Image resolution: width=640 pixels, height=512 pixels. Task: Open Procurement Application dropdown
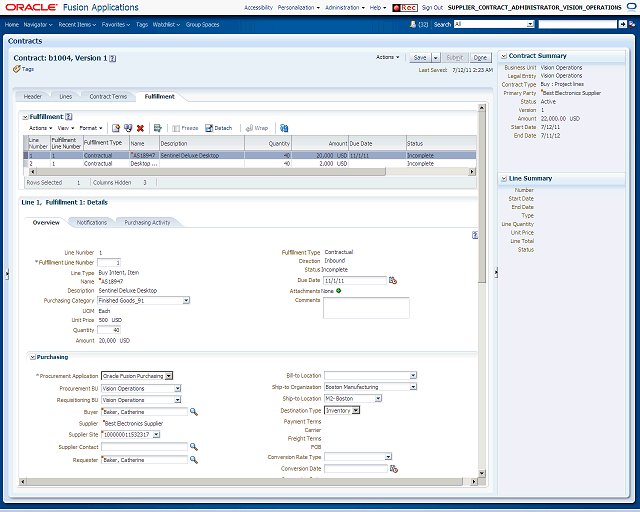(169, 376)
